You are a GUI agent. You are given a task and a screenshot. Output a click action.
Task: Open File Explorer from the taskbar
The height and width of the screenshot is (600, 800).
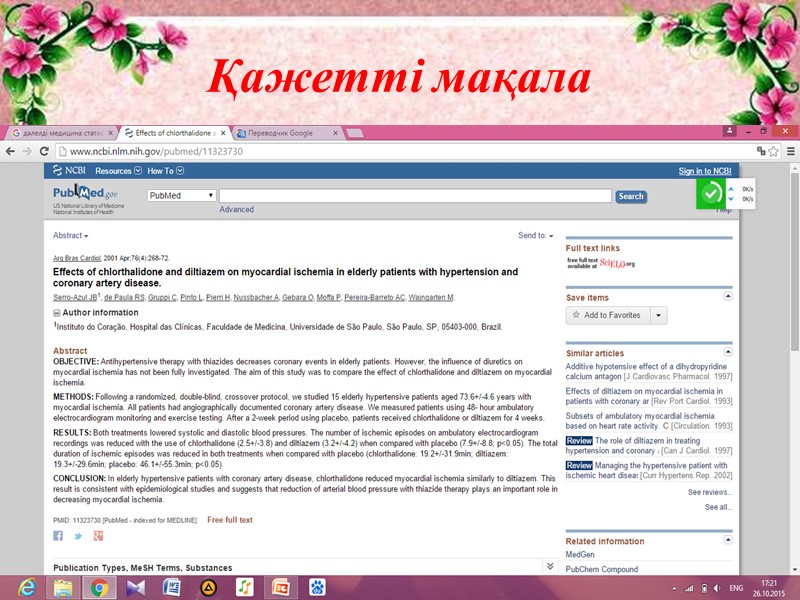point(63,588)
